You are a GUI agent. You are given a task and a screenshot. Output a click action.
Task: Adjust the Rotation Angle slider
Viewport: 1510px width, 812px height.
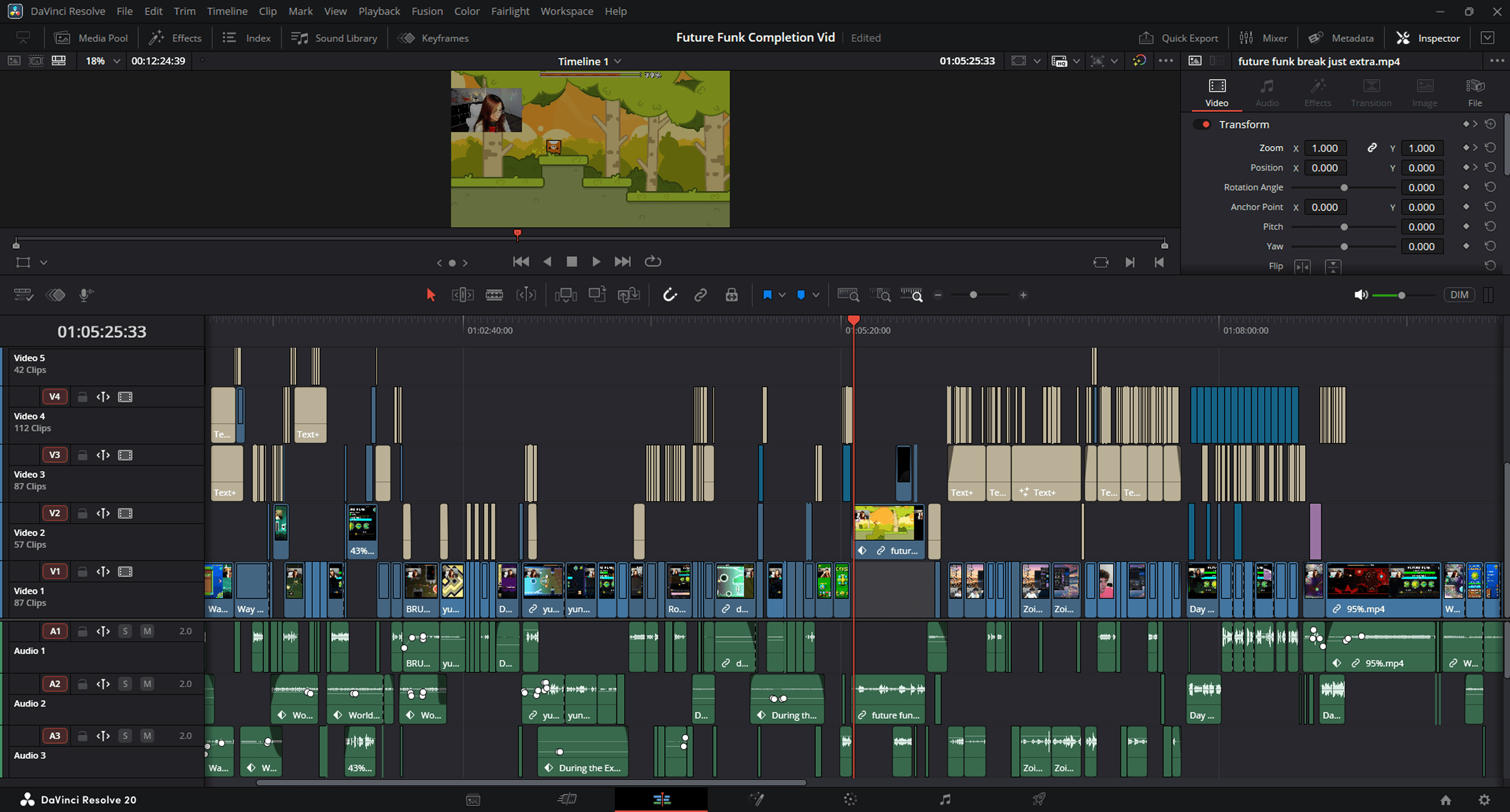tap(1343, 188)
